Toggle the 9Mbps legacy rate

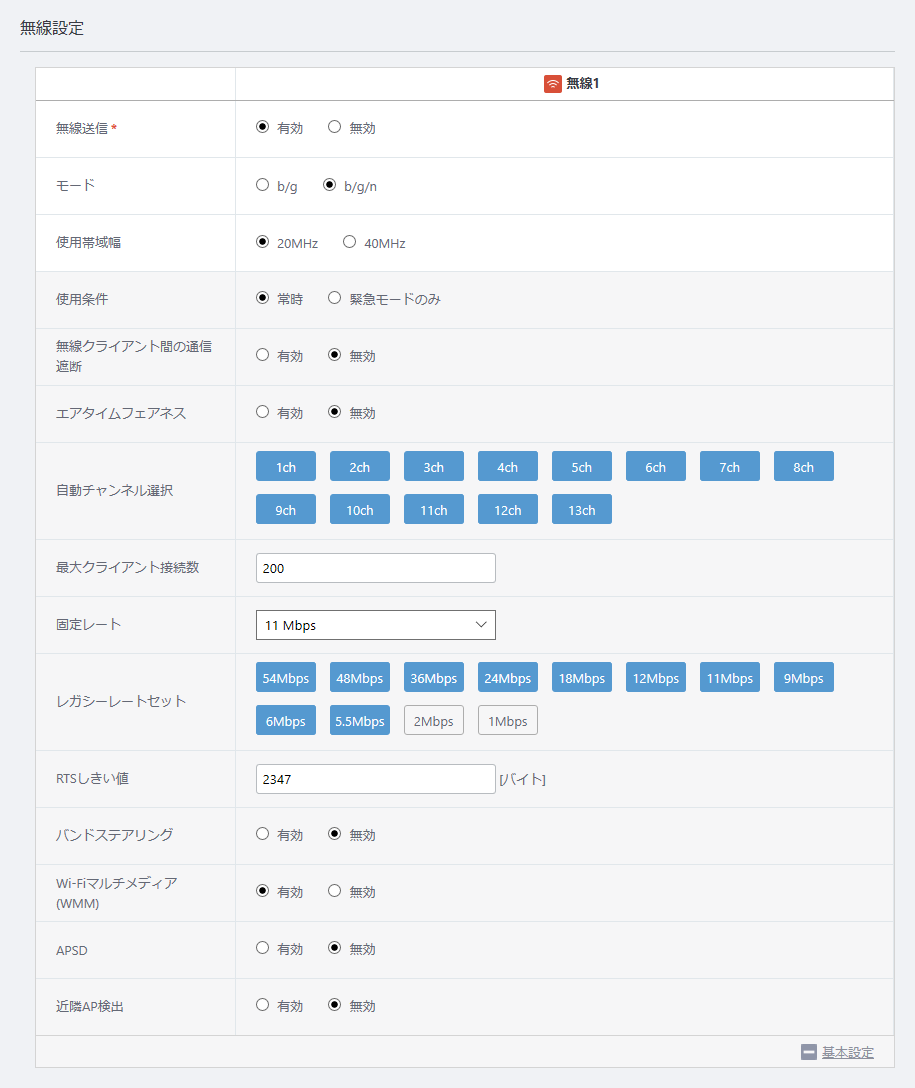click(803, 678)
